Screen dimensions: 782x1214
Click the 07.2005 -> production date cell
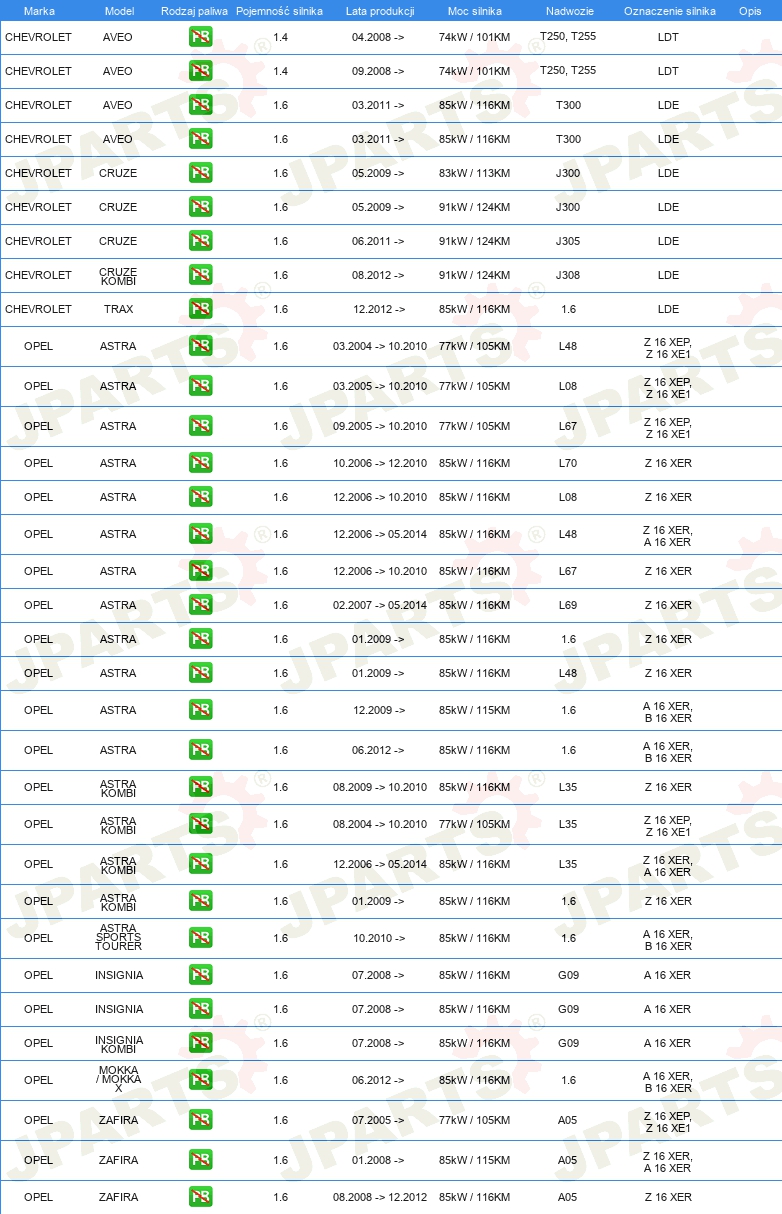[379, 1120]
